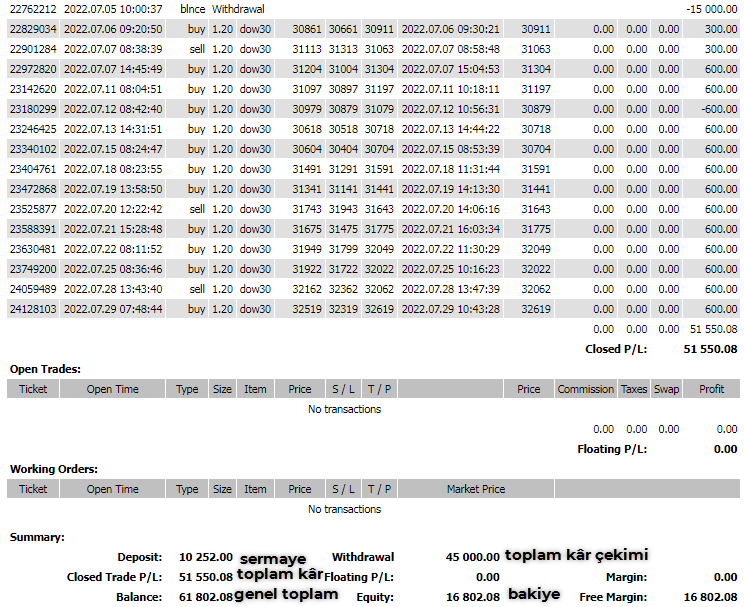The image size is (744, 607).
Task: Click Profit column header in Open Trades
Action: tap(711, 389)
